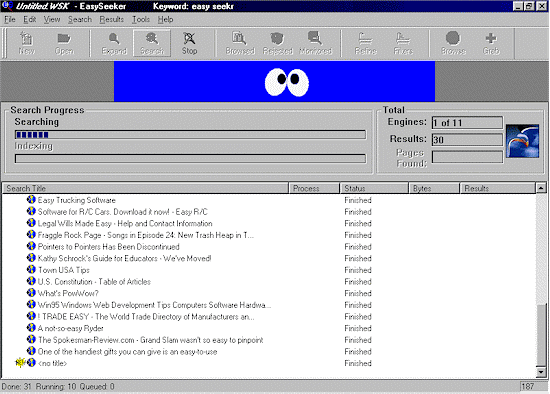Click the EasySeeker title bar app icon
Viewport: 550px width, 394px height.
(x=8, y=6)
